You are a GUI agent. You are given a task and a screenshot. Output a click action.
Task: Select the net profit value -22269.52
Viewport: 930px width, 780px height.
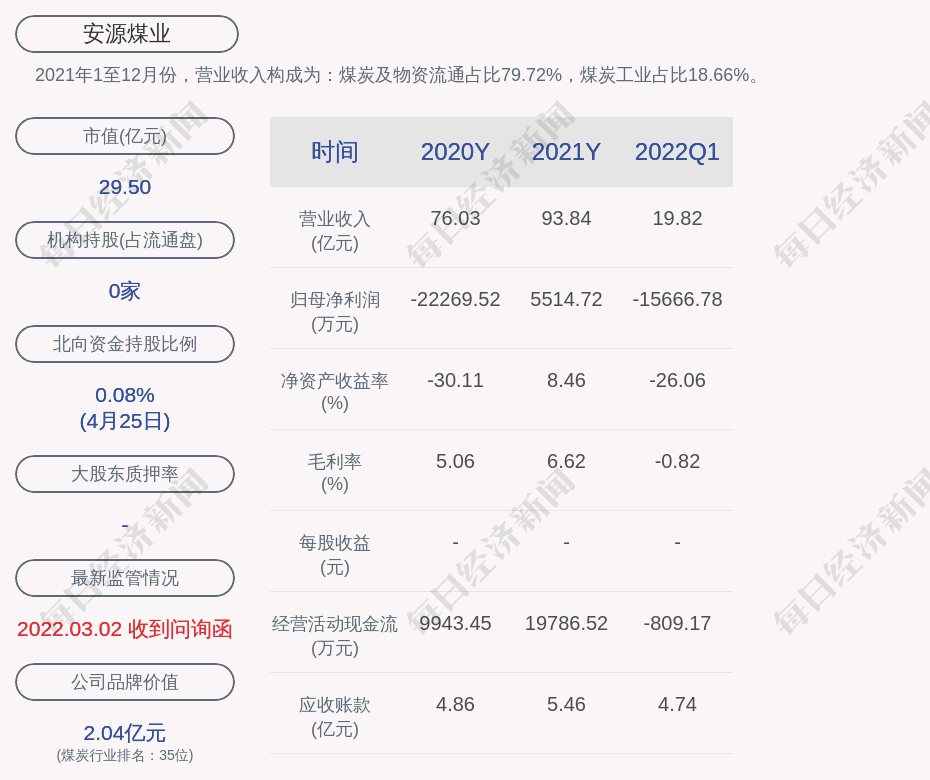coord(455,299)
